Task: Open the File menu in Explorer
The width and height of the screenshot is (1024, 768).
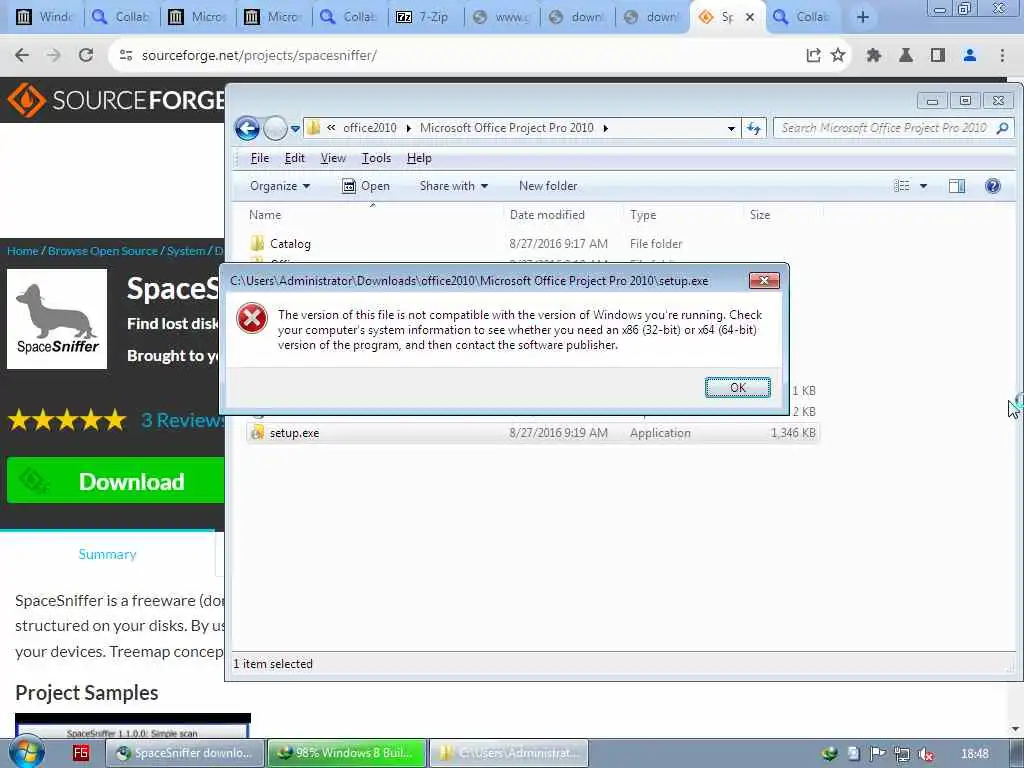Action: [259, 158]
